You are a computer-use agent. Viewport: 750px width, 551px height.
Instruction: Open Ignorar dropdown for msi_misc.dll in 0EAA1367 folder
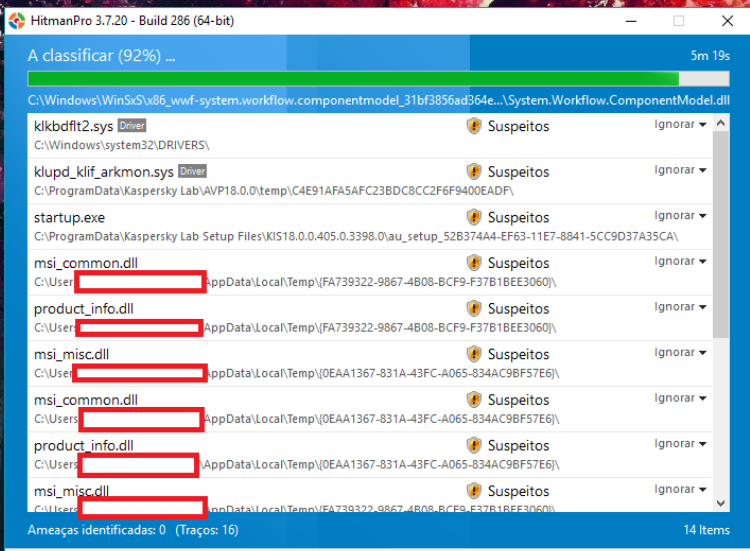point(680,353)
